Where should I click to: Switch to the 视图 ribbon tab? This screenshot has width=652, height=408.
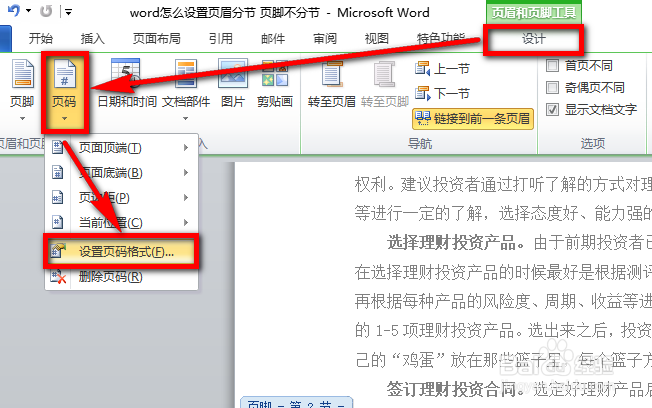click(x=377, y=39)
